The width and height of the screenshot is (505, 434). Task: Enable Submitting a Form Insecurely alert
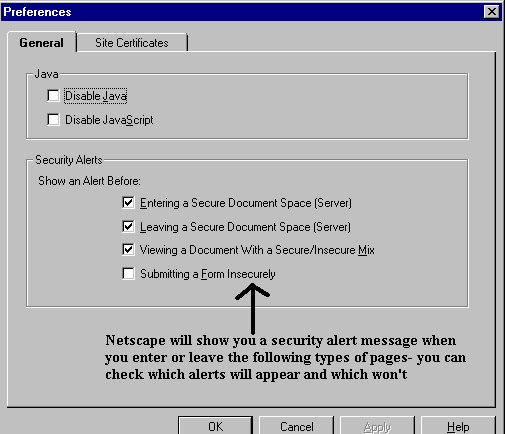(128, 274)
